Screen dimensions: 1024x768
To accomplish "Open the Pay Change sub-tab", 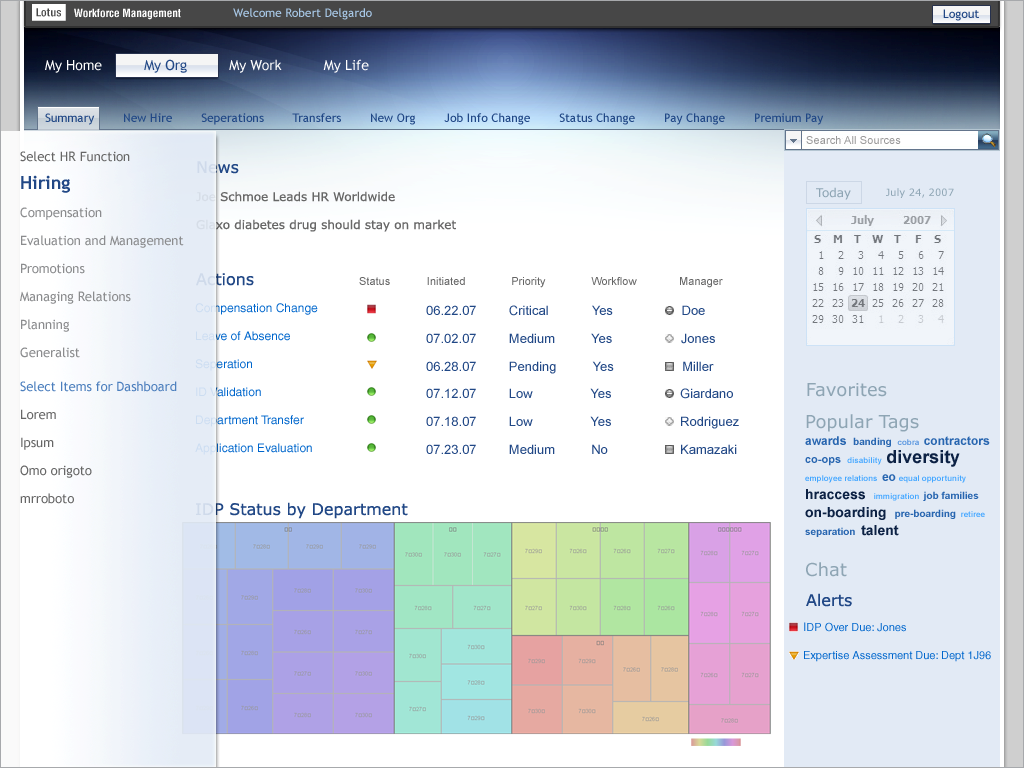I will pyautogui.click(x=694, y=118).
